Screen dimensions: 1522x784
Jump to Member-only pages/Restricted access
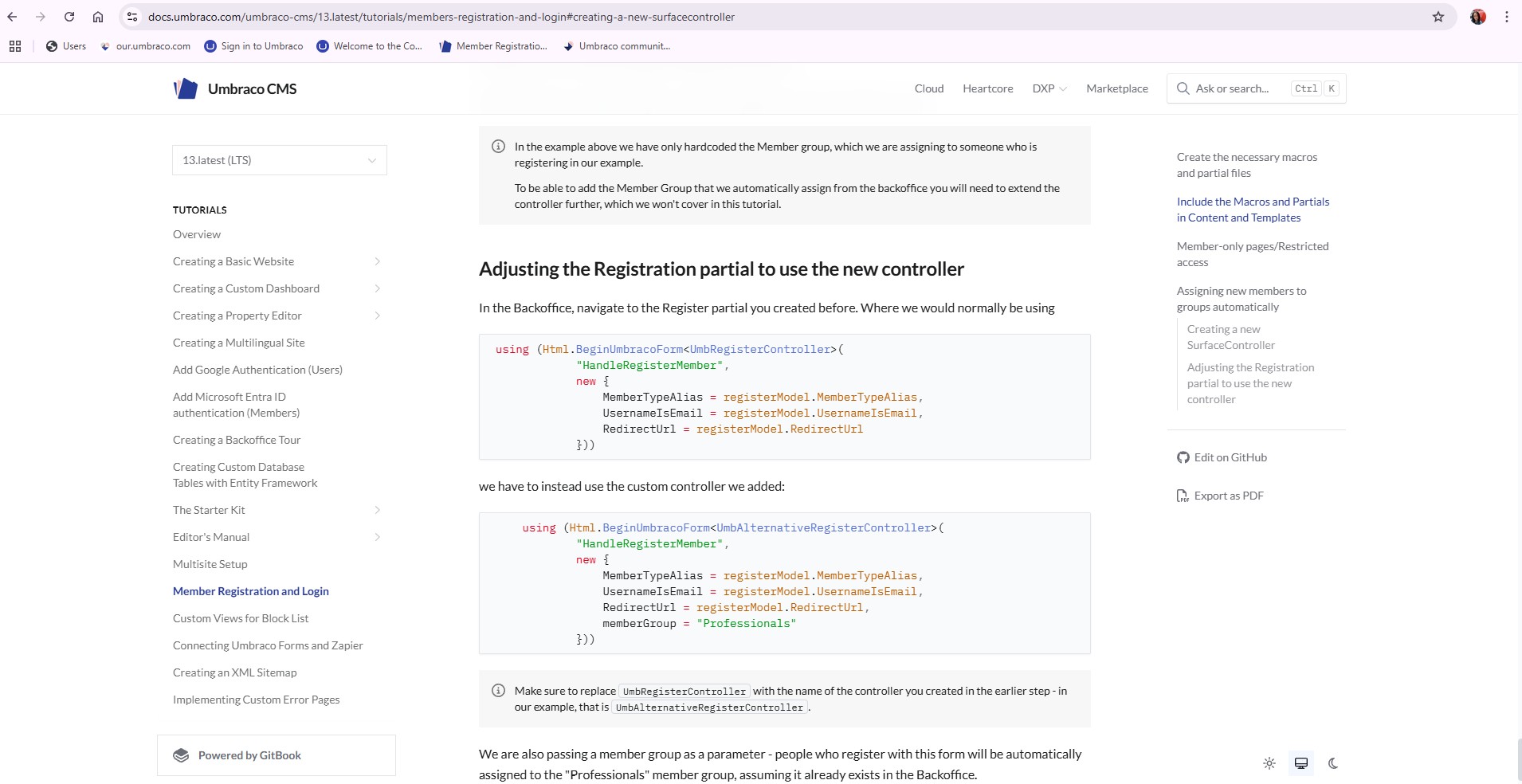point(1253,254)
